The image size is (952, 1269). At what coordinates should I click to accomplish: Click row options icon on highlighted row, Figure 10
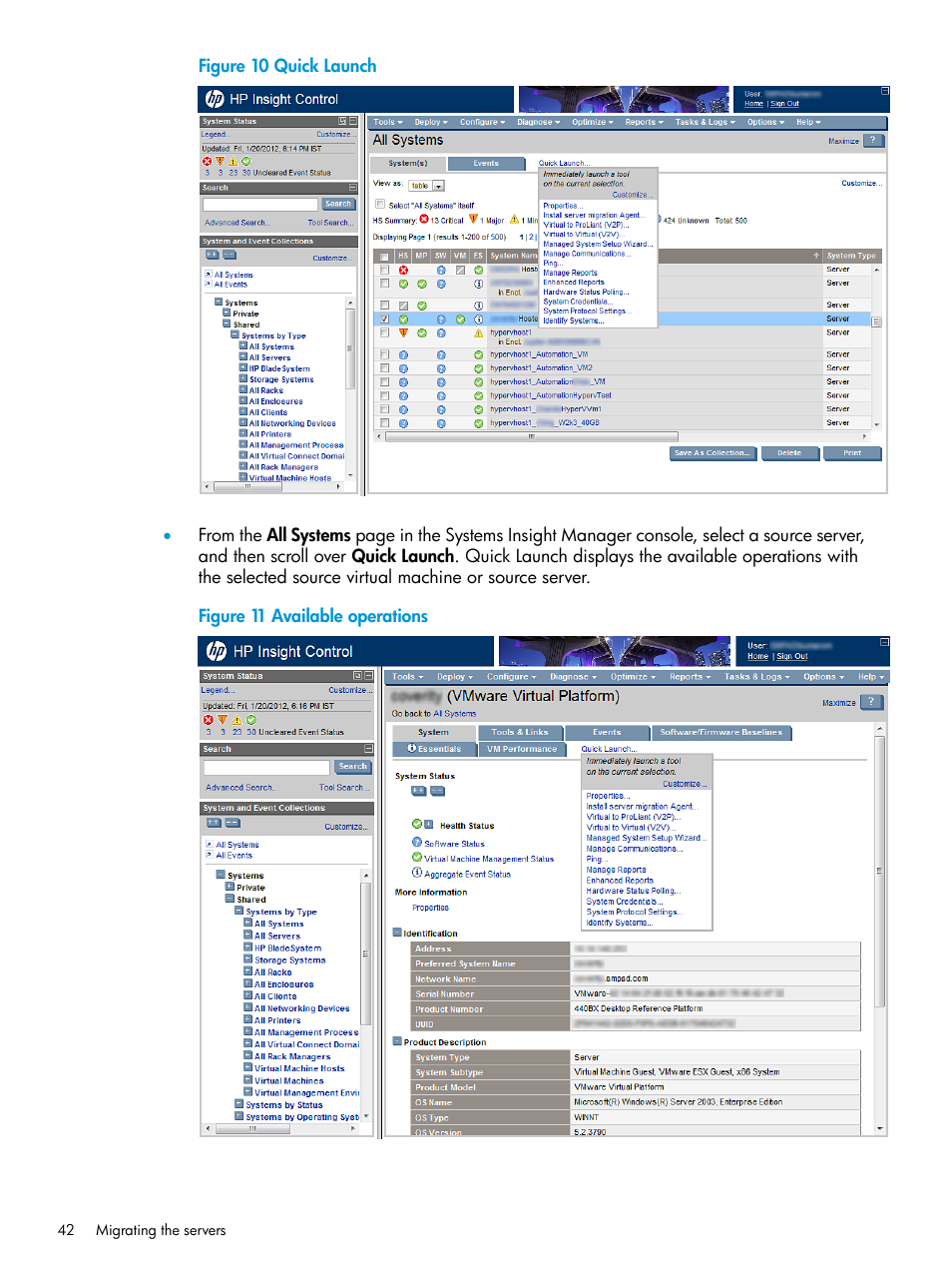877,321
